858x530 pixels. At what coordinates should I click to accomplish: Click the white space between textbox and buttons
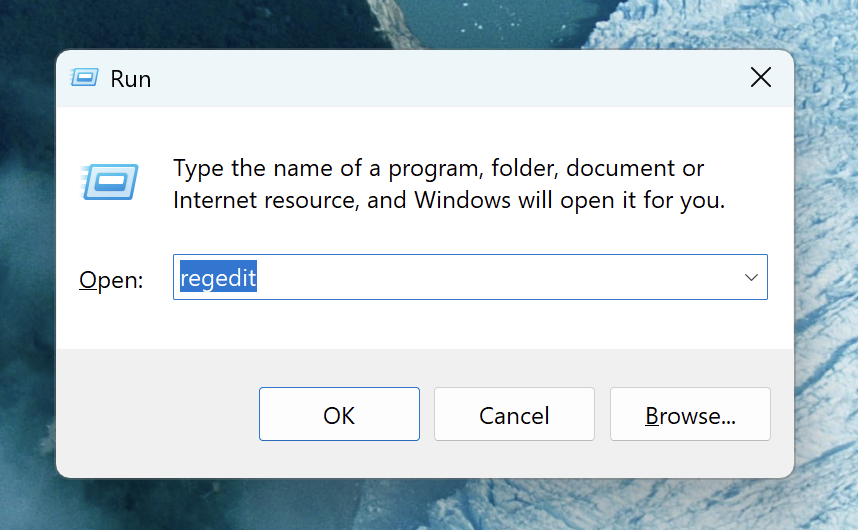[425, 325]
